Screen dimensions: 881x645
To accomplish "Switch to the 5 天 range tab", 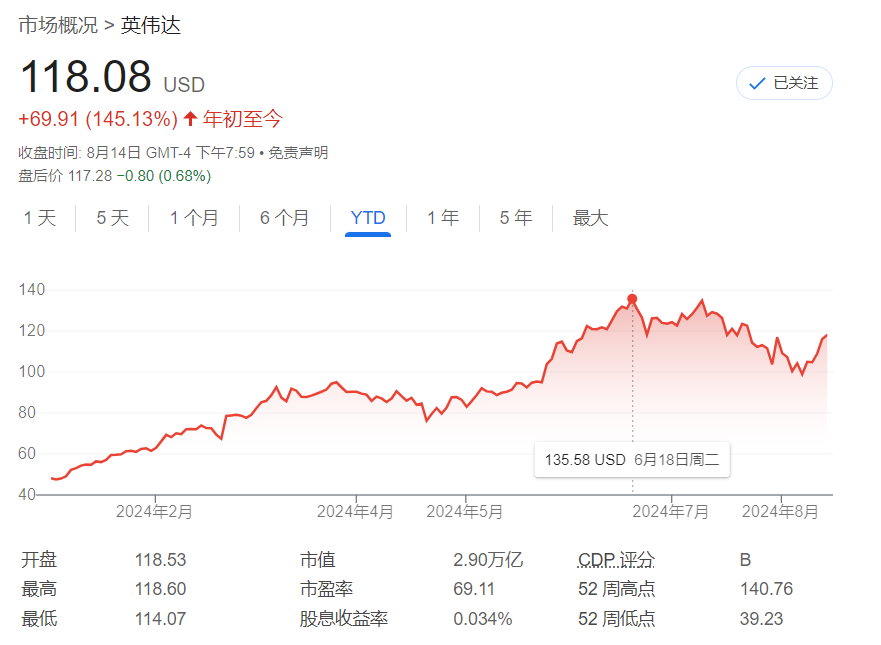I will coord(112,218).
